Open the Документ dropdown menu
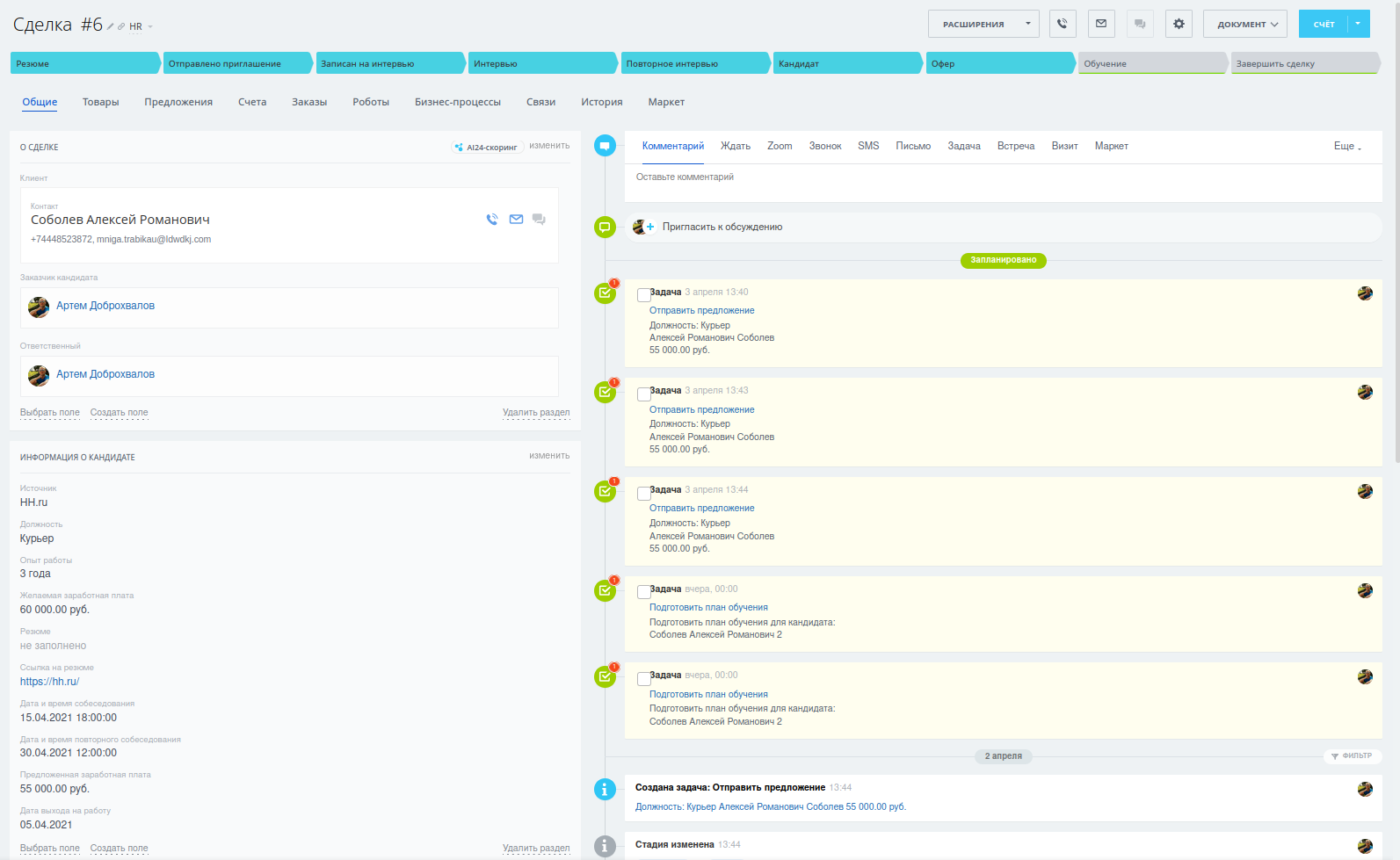1400x860 pixels. [1244, 24]
